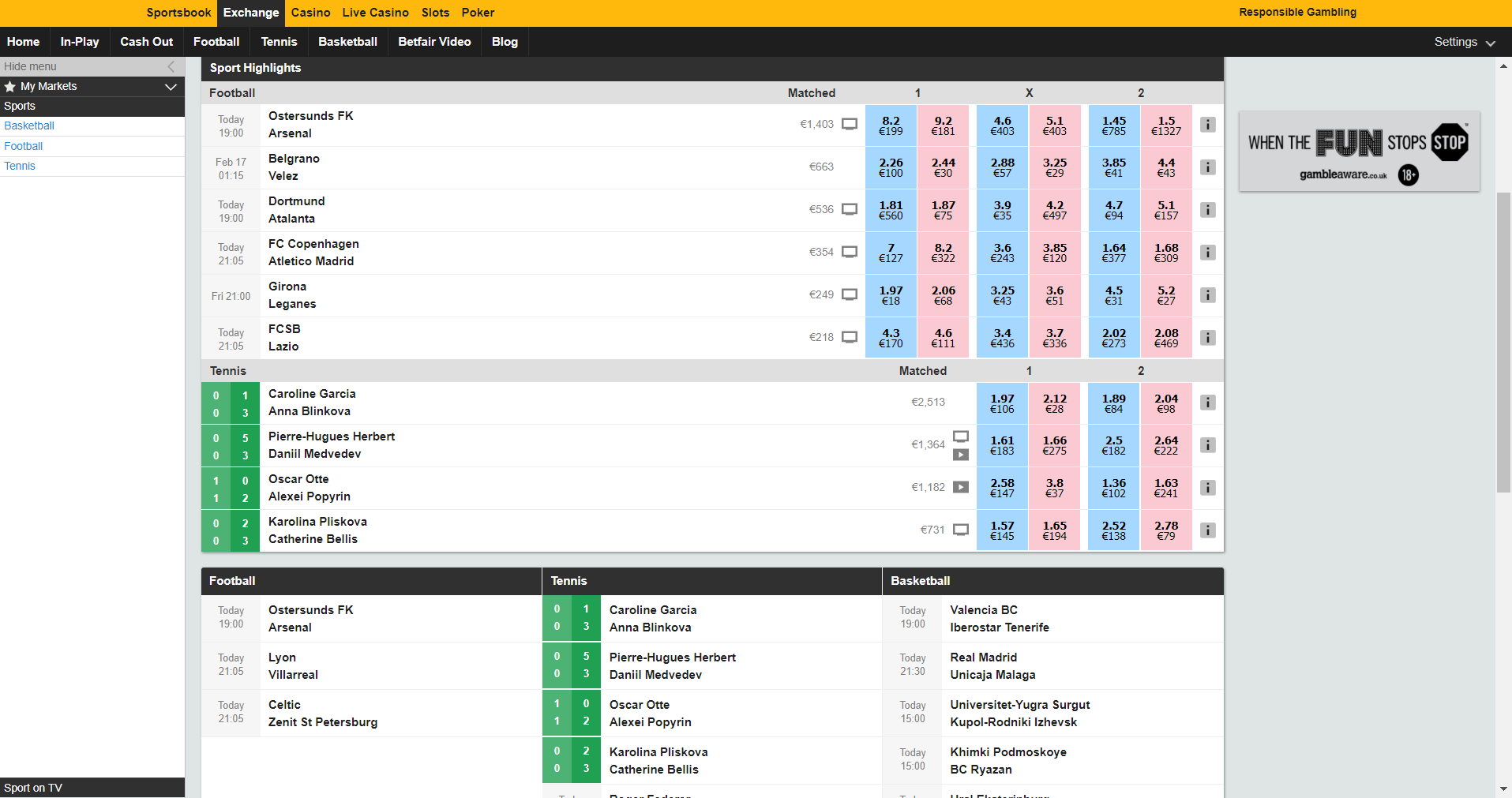Open the Settings dropdown
The image size is (1512, 798).
(1464, 43)
